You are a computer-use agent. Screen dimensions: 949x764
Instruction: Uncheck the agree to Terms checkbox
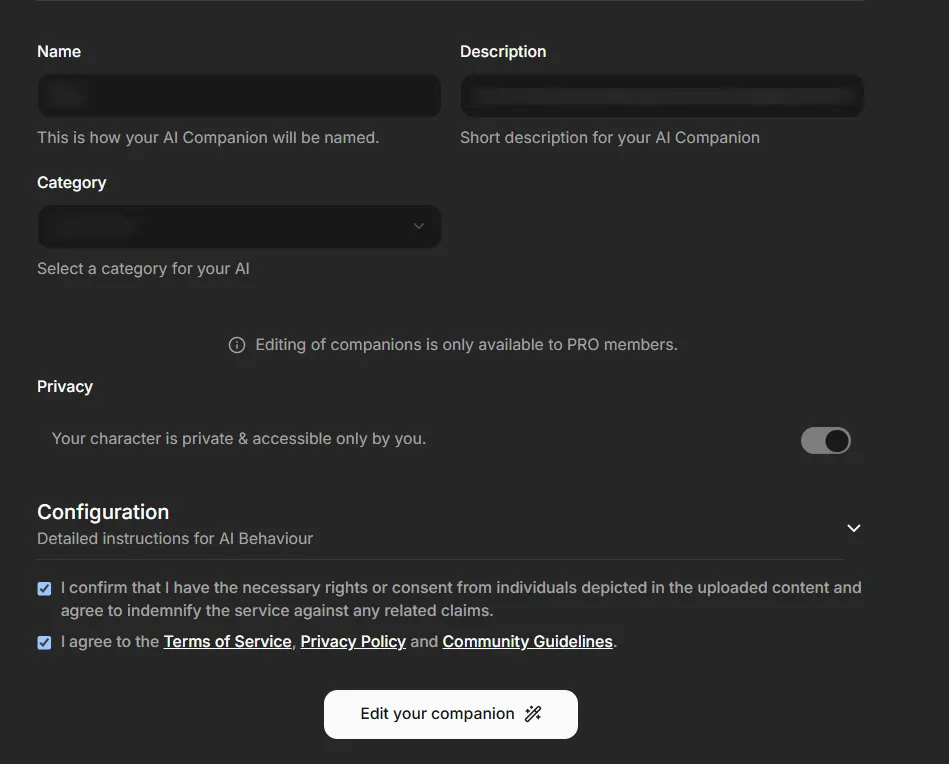tap(44, 642)
